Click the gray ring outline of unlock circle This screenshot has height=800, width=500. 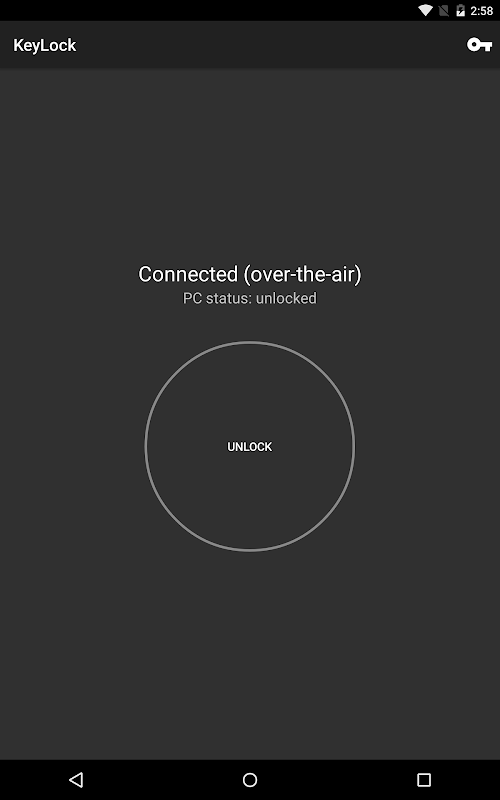click(250, 342)
